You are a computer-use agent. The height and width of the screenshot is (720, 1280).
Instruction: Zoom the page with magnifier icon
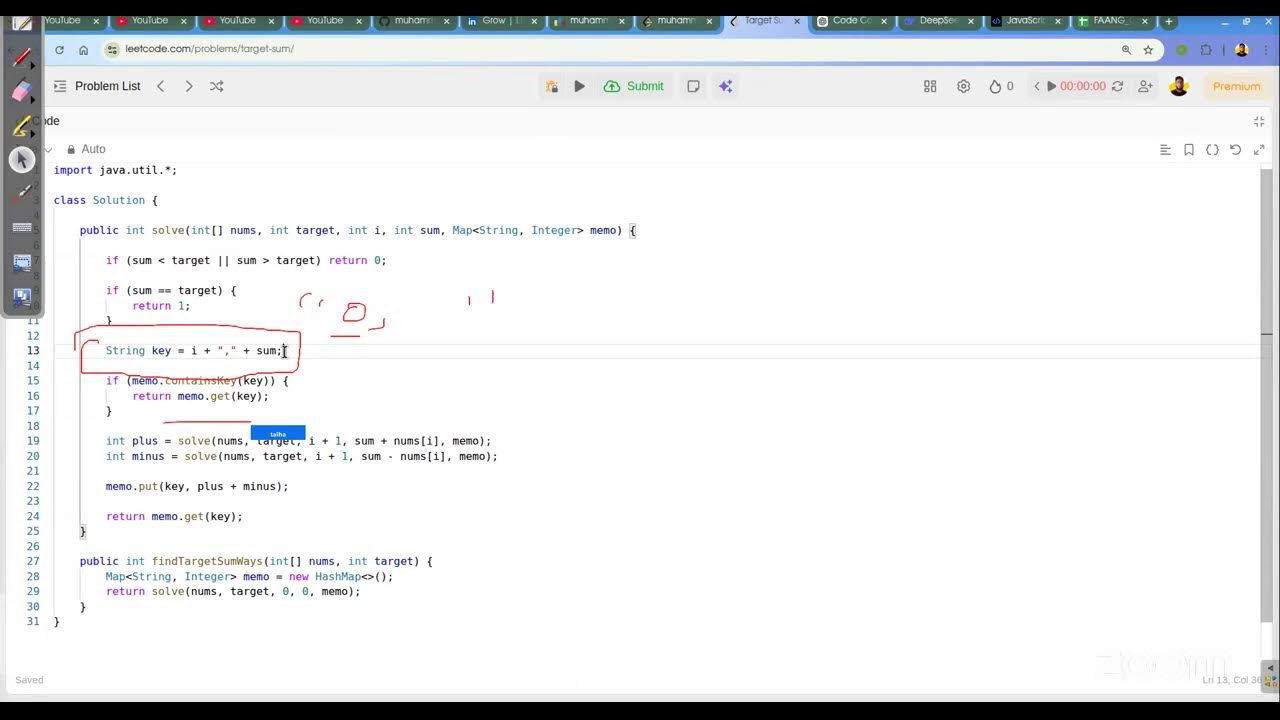click(1126, 49)
